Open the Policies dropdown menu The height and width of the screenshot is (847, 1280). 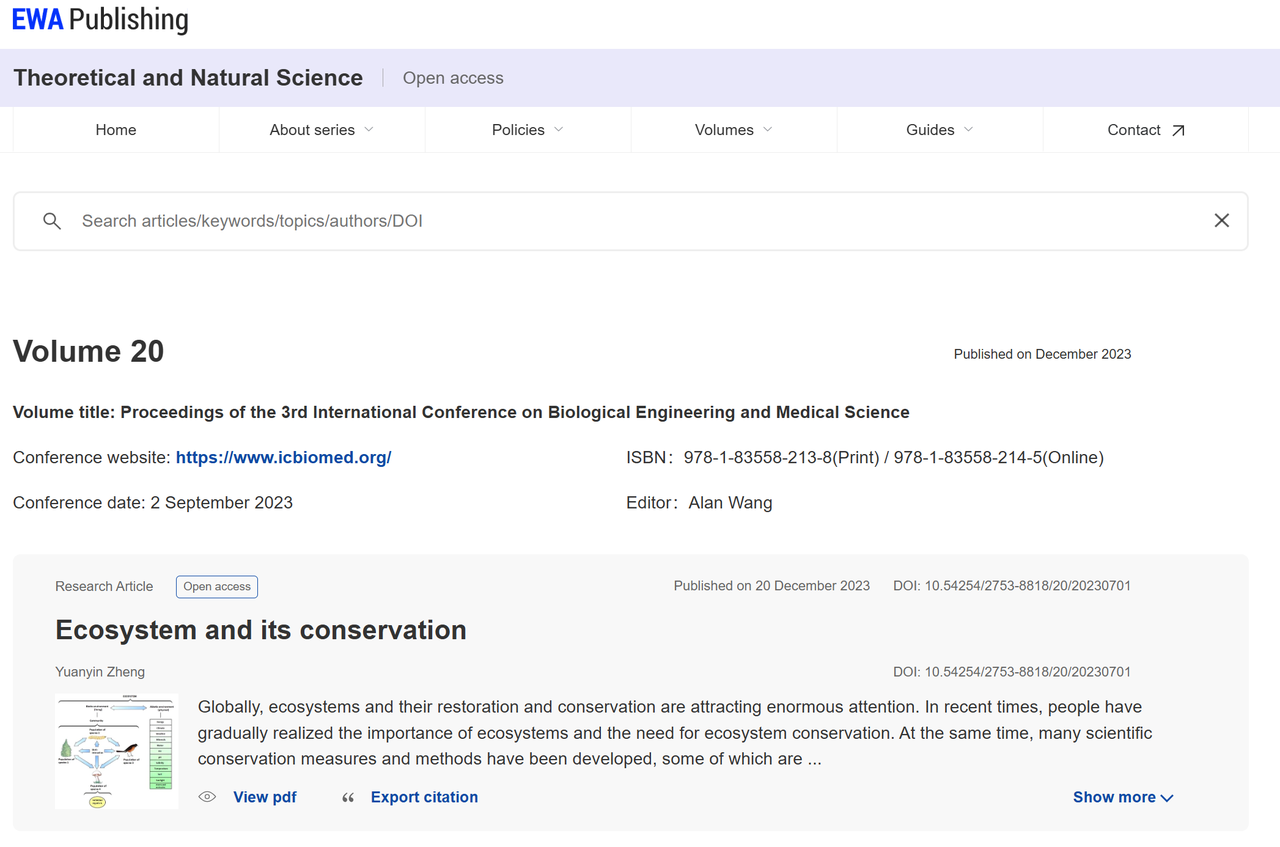click(527, 130)
